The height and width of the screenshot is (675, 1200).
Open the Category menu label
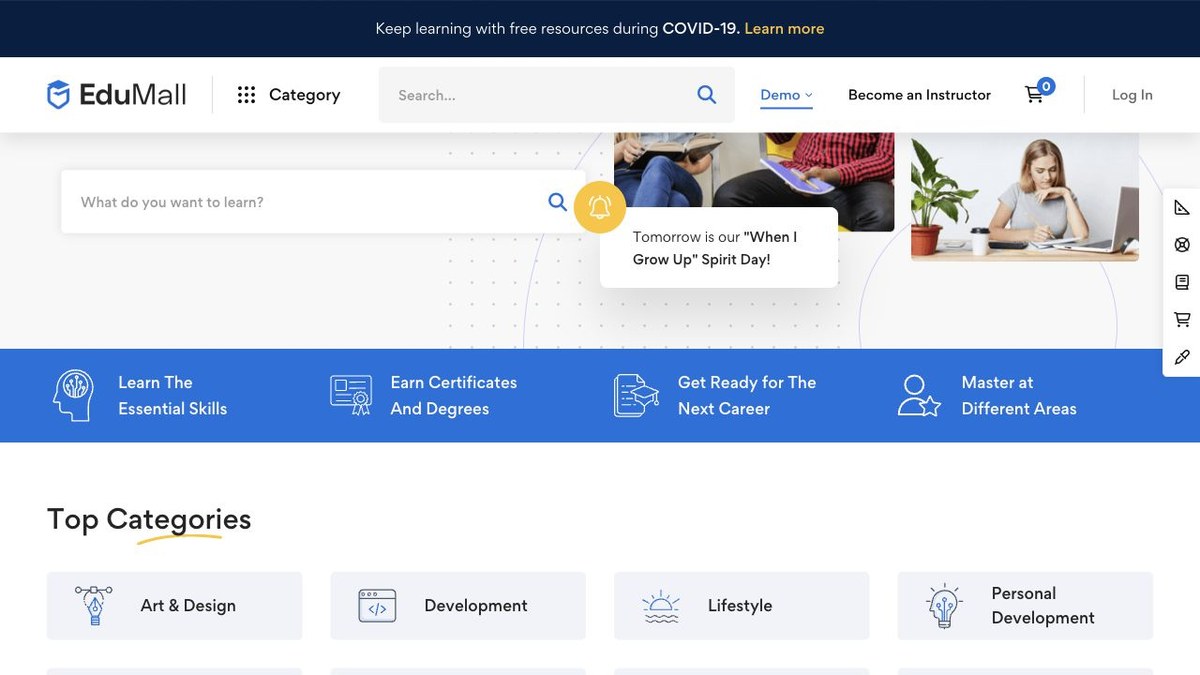point(305,95)
